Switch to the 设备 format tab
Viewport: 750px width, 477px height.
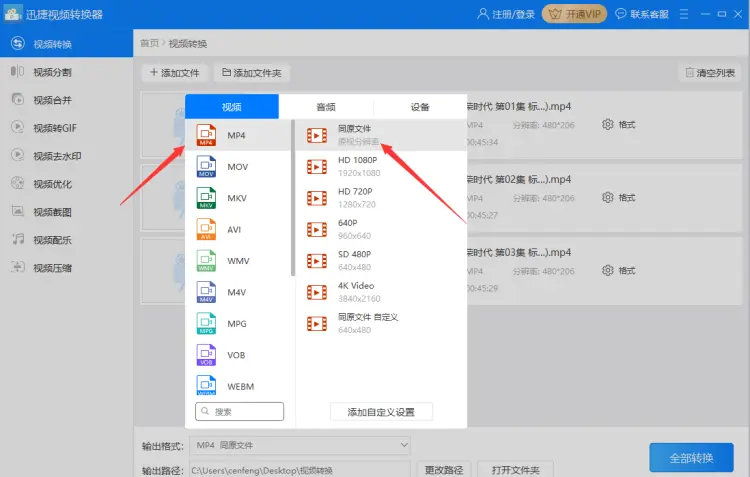tap(420, 107)
